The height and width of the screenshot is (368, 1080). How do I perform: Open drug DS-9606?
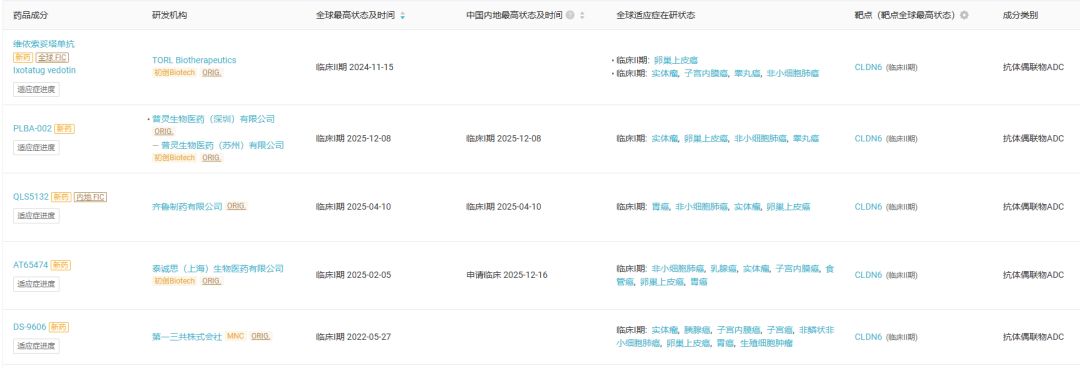point(30,327)
